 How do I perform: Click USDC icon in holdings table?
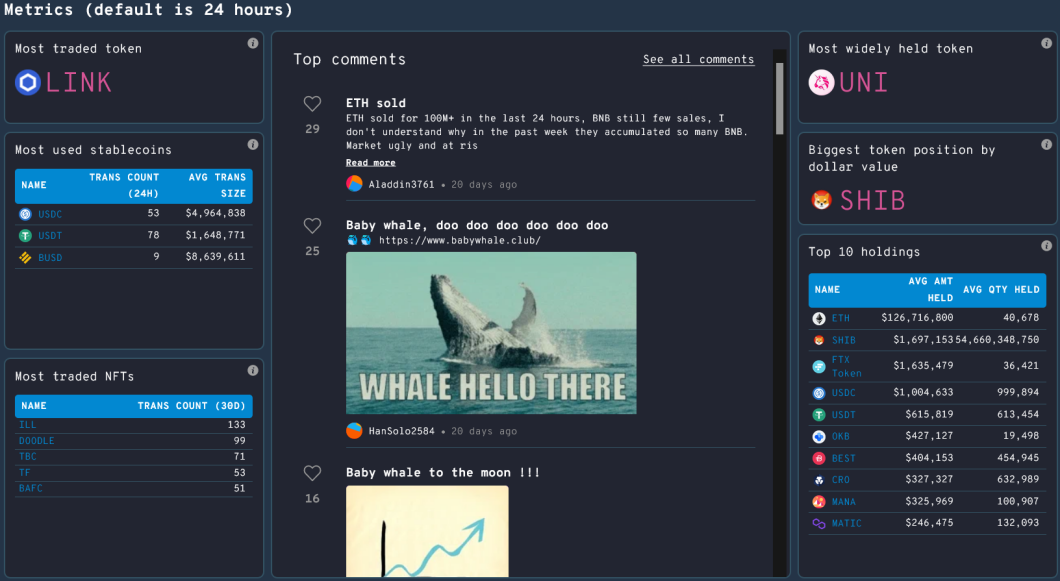tap(819, 392)
